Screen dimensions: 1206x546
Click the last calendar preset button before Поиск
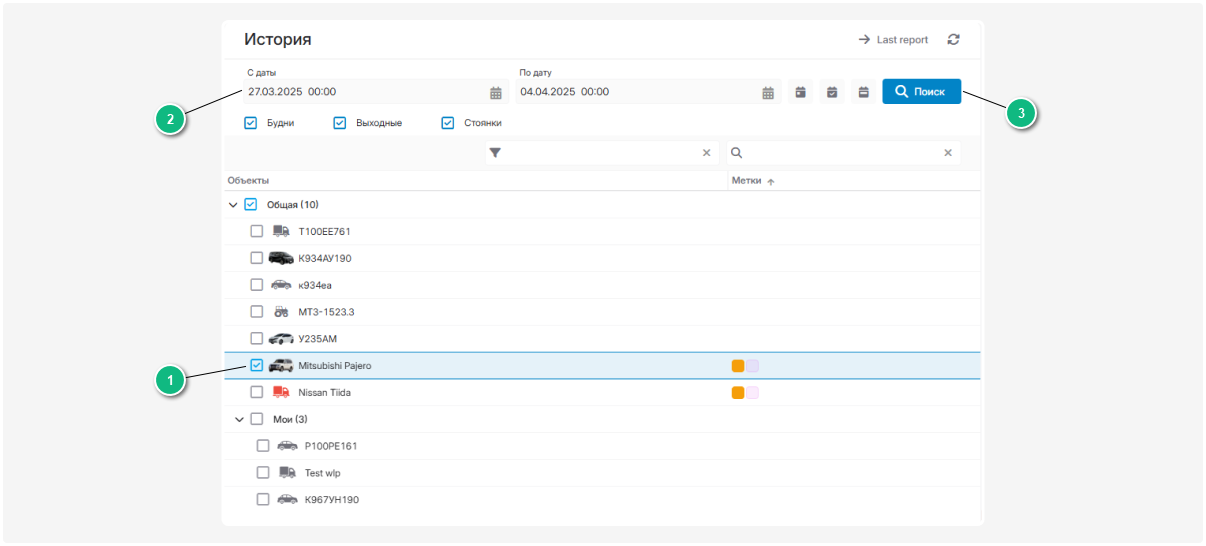pyautogui.click(x=862, y=92)
